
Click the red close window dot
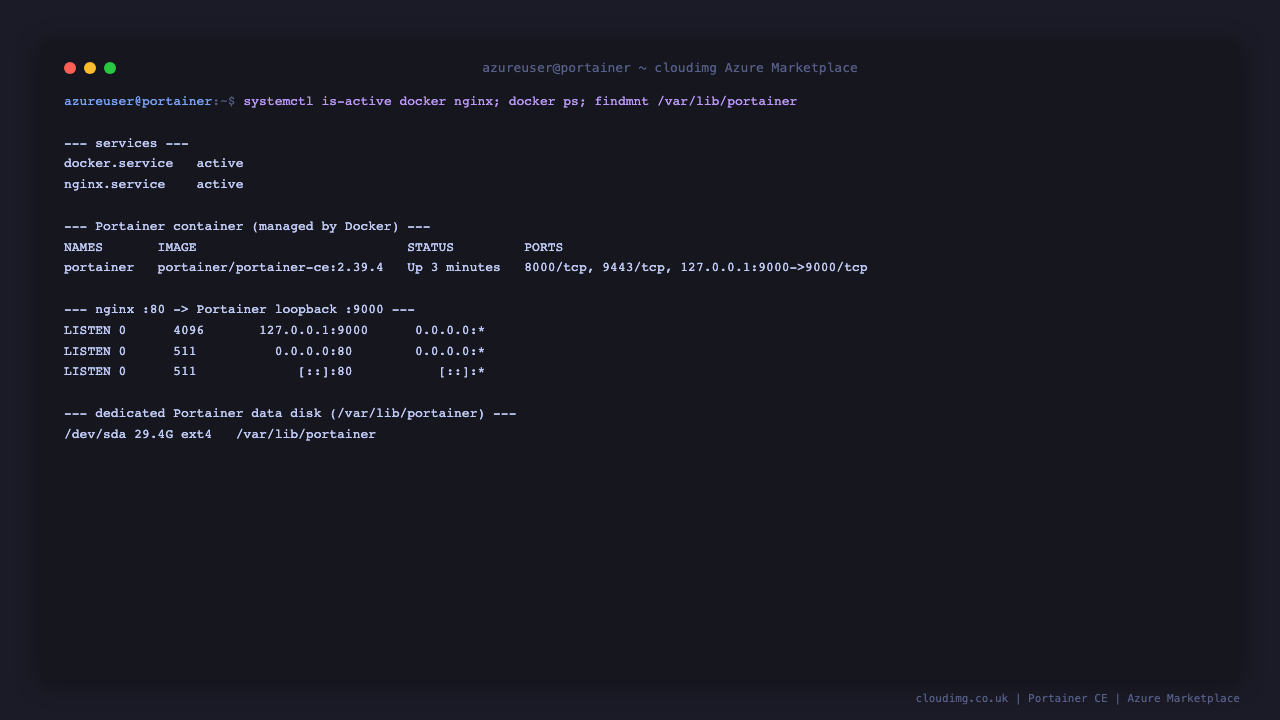pyautogui.click(x=70, y=68)
